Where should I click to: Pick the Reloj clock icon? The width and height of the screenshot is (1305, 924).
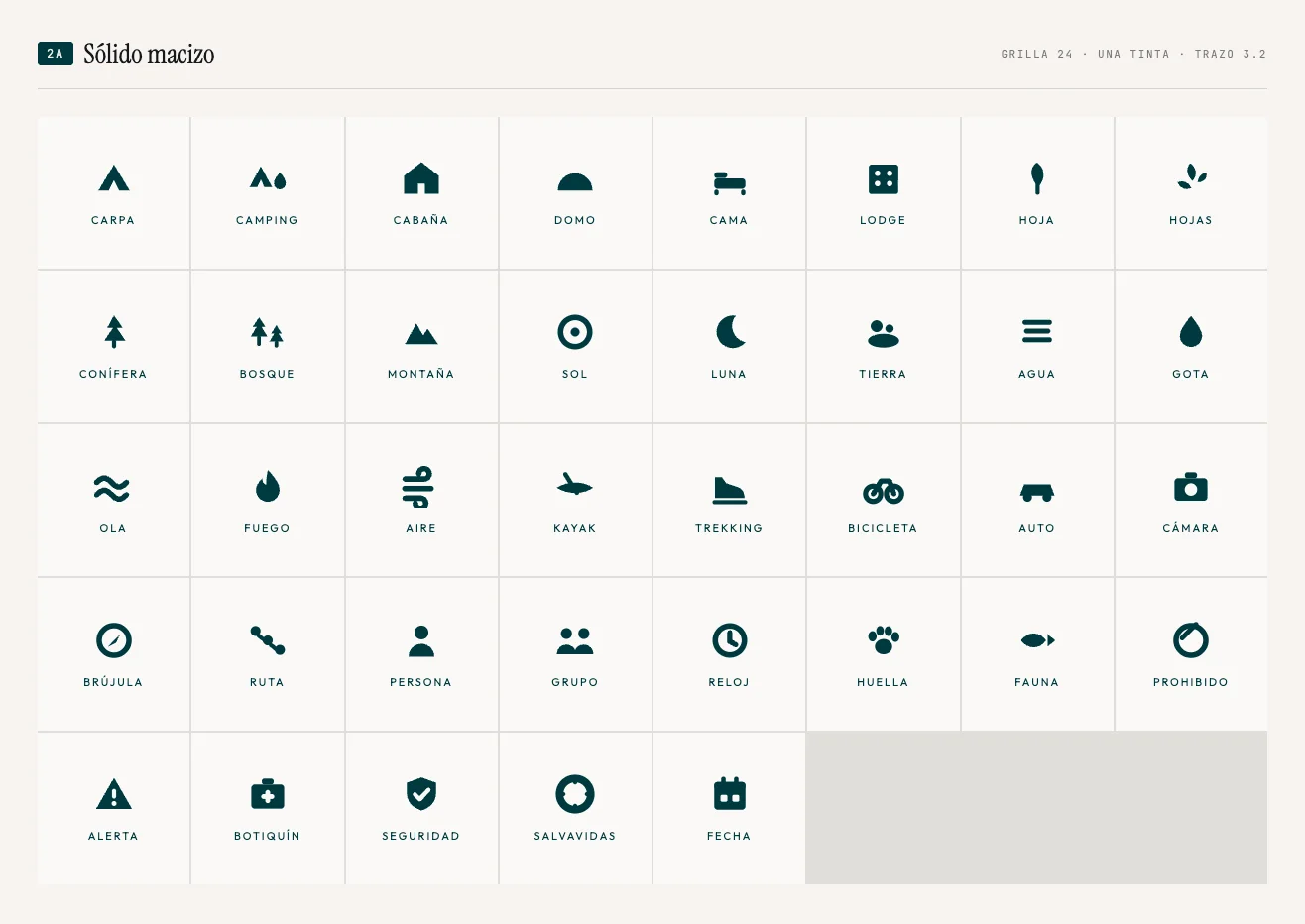coord(730,640)
